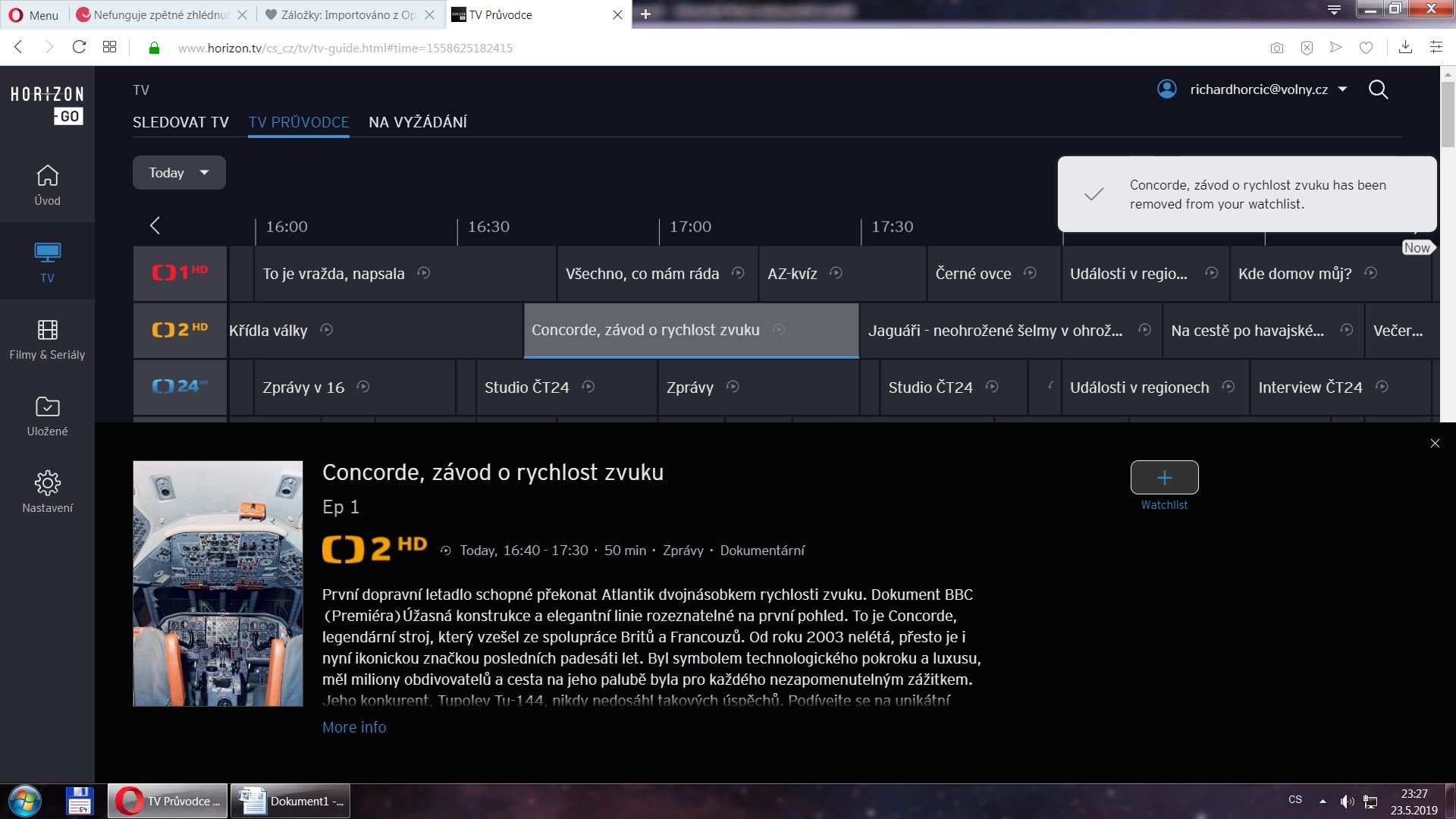Click the ČT1 HD channel logo
Viewport: 1456px width, 819px height.
click(x=180, y=273)
